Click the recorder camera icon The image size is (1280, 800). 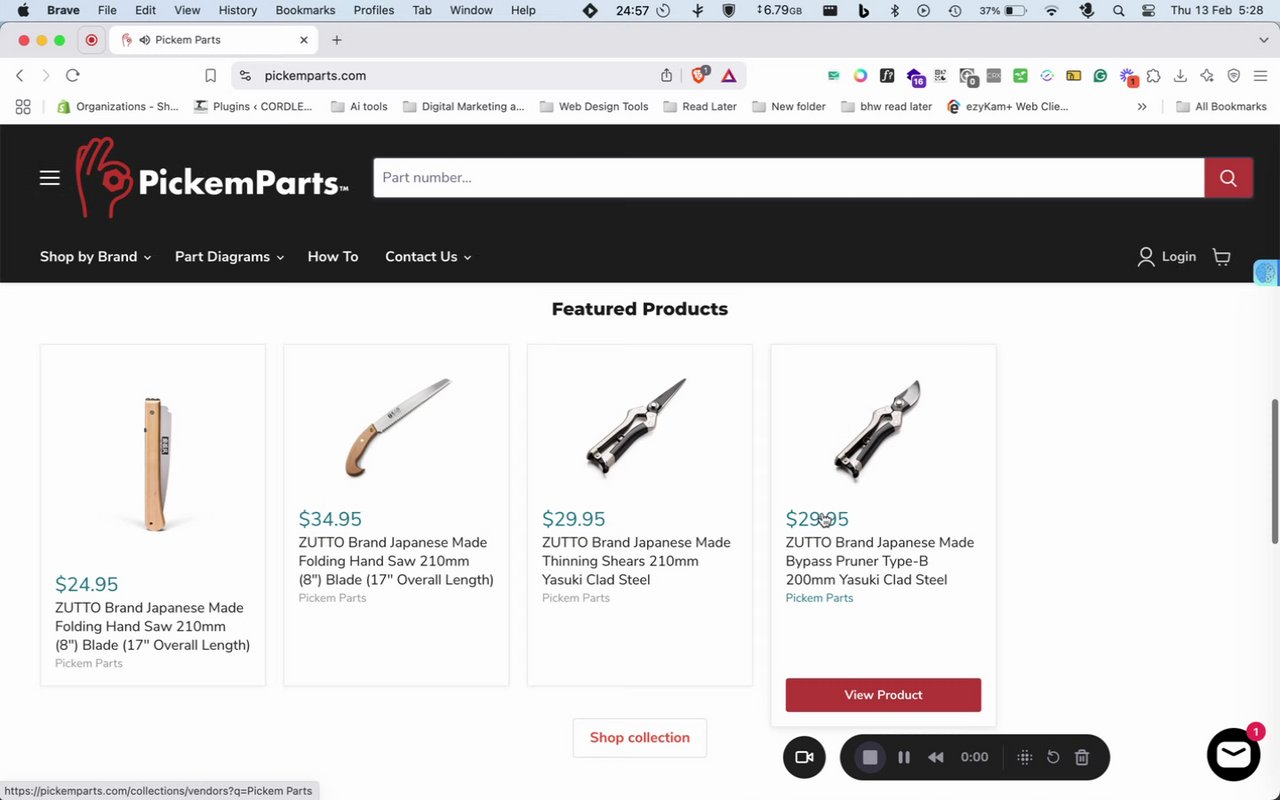coord(804,757)
